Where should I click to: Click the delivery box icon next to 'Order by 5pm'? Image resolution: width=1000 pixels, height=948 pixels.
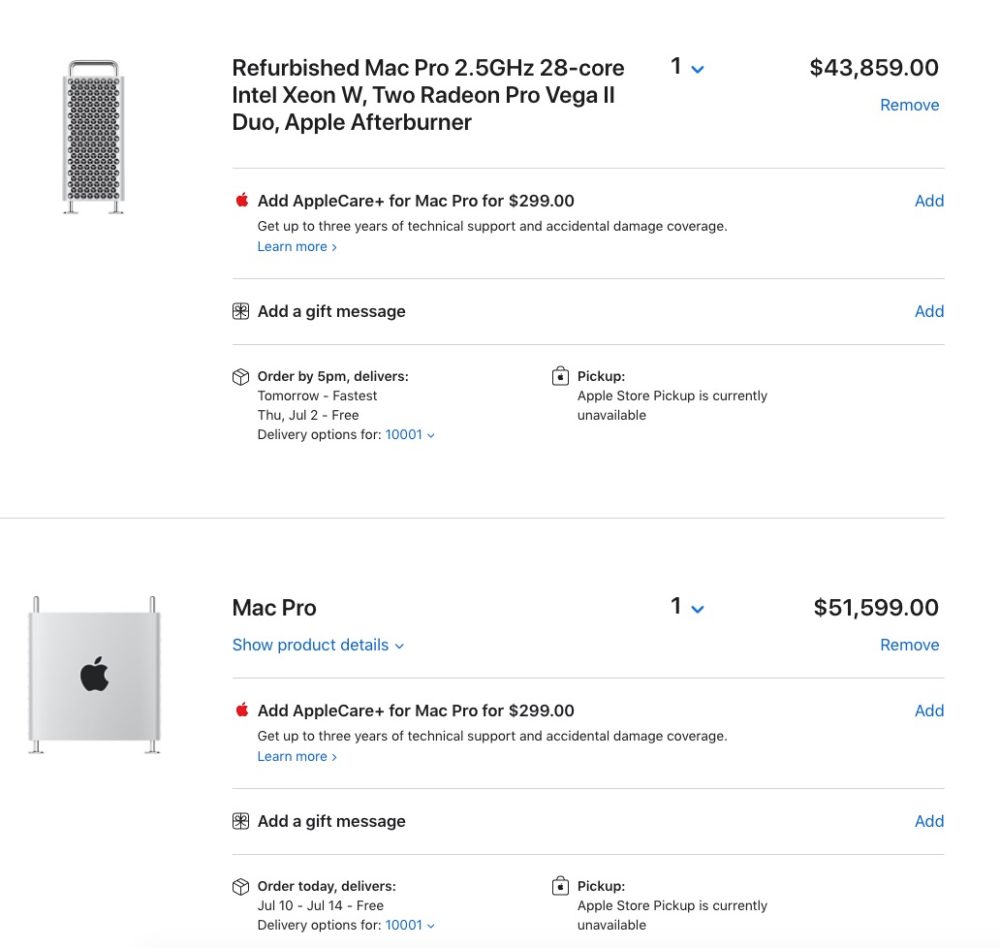pos(240,377)
